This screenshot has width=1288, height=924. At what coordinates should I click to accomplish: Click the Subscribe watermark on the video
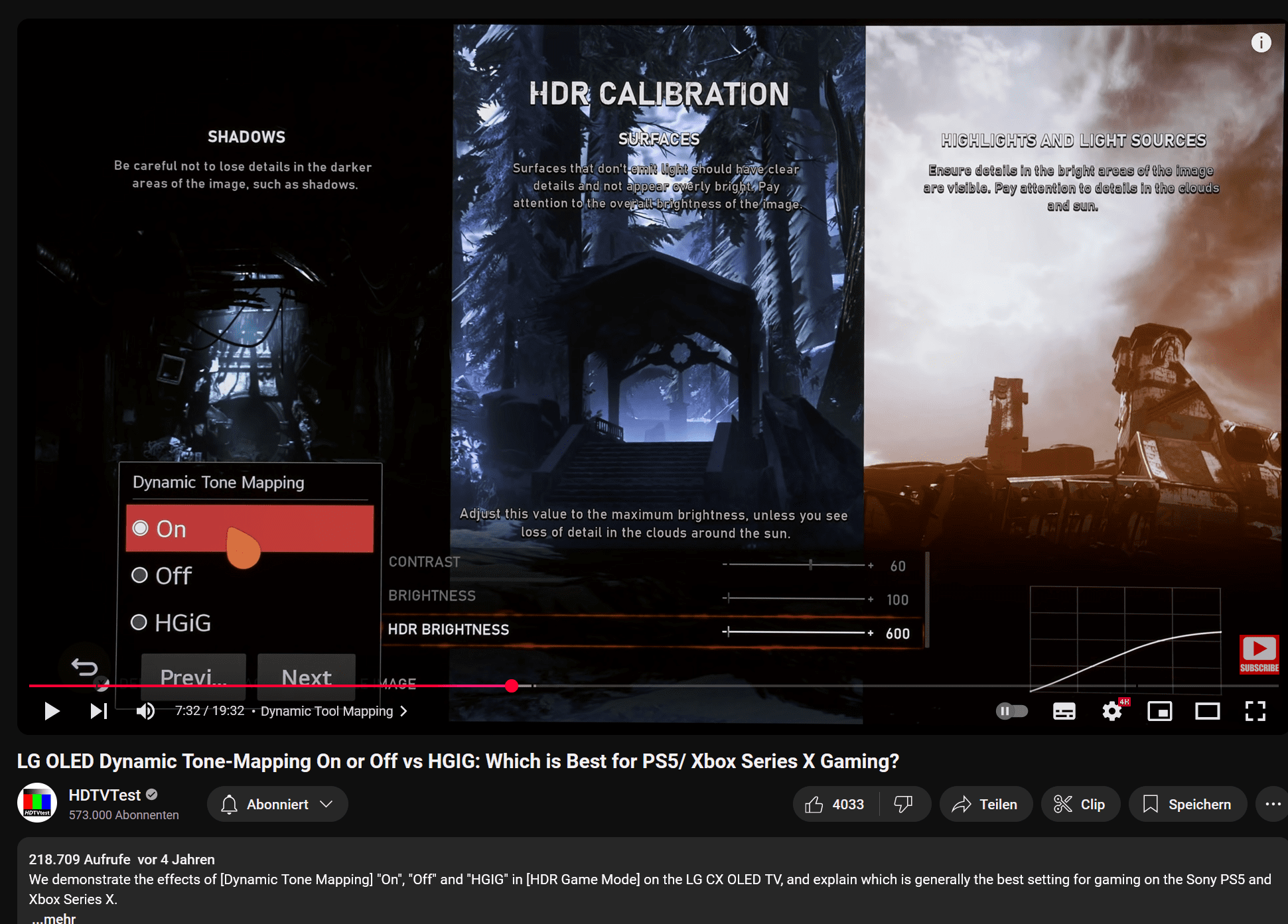1259,655
